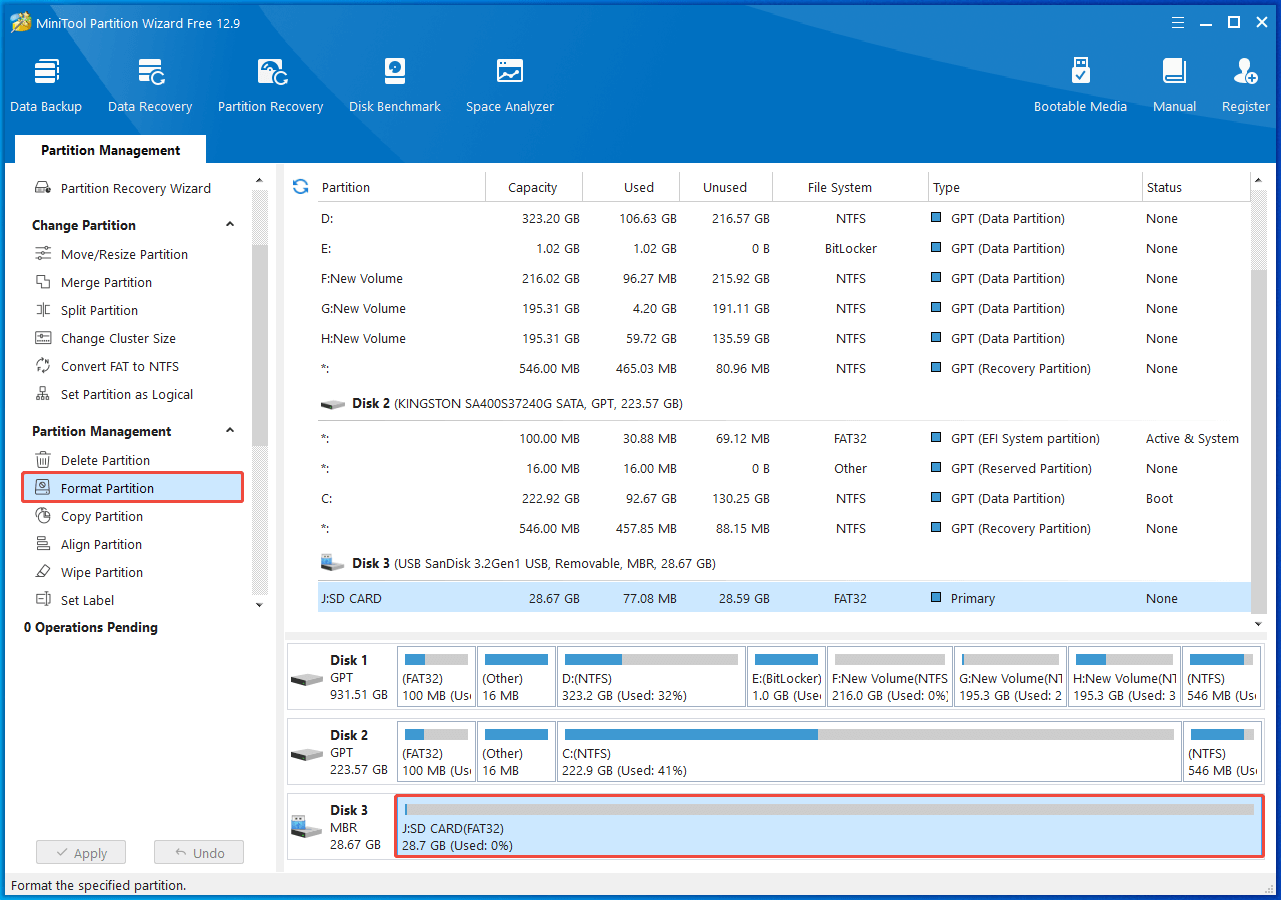Start the Disk Benchmark tool
This screenshot has height=900, width=1281.
click(395, 85)
